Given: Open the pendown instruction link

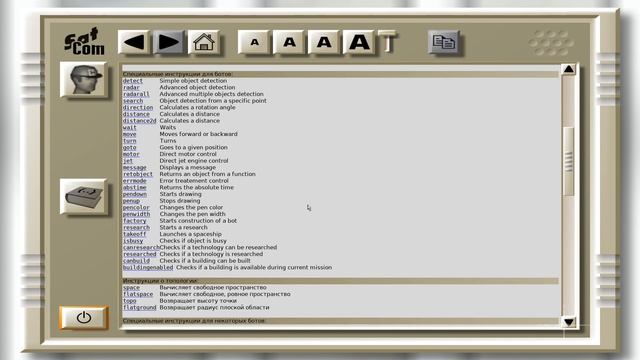Looking at the screenshot, I should pyautogui.click(x=135, y=194).
